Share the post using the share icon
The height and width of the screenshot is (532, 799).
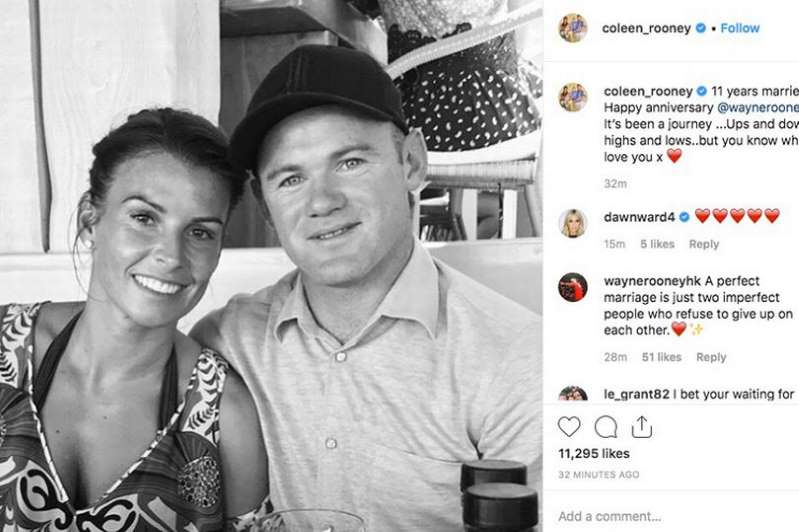click(642, 427)
